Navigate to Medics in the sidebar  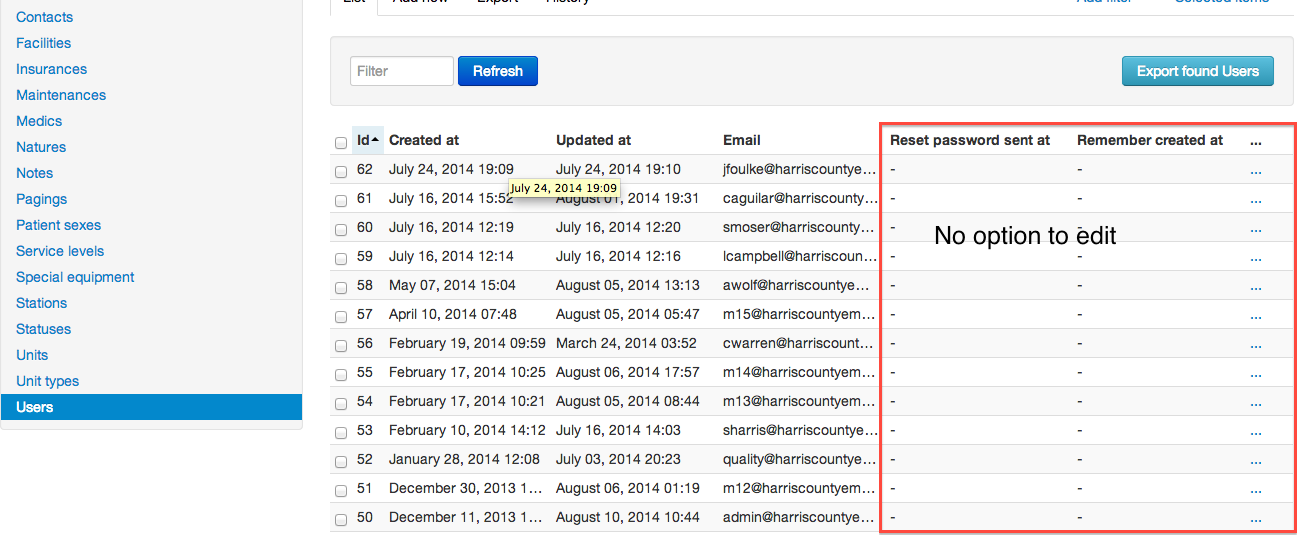(x=39, y=121)
